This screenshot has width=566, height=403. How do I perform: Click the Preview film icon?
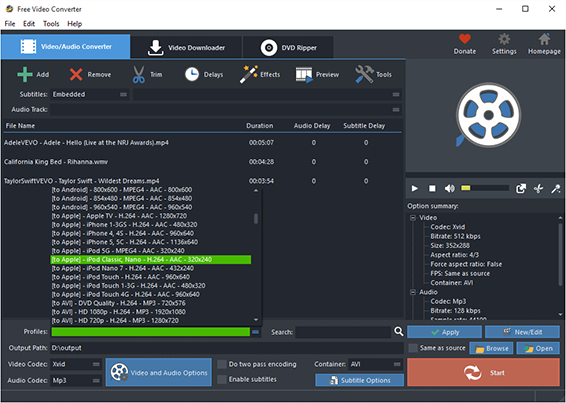[304, 74]
